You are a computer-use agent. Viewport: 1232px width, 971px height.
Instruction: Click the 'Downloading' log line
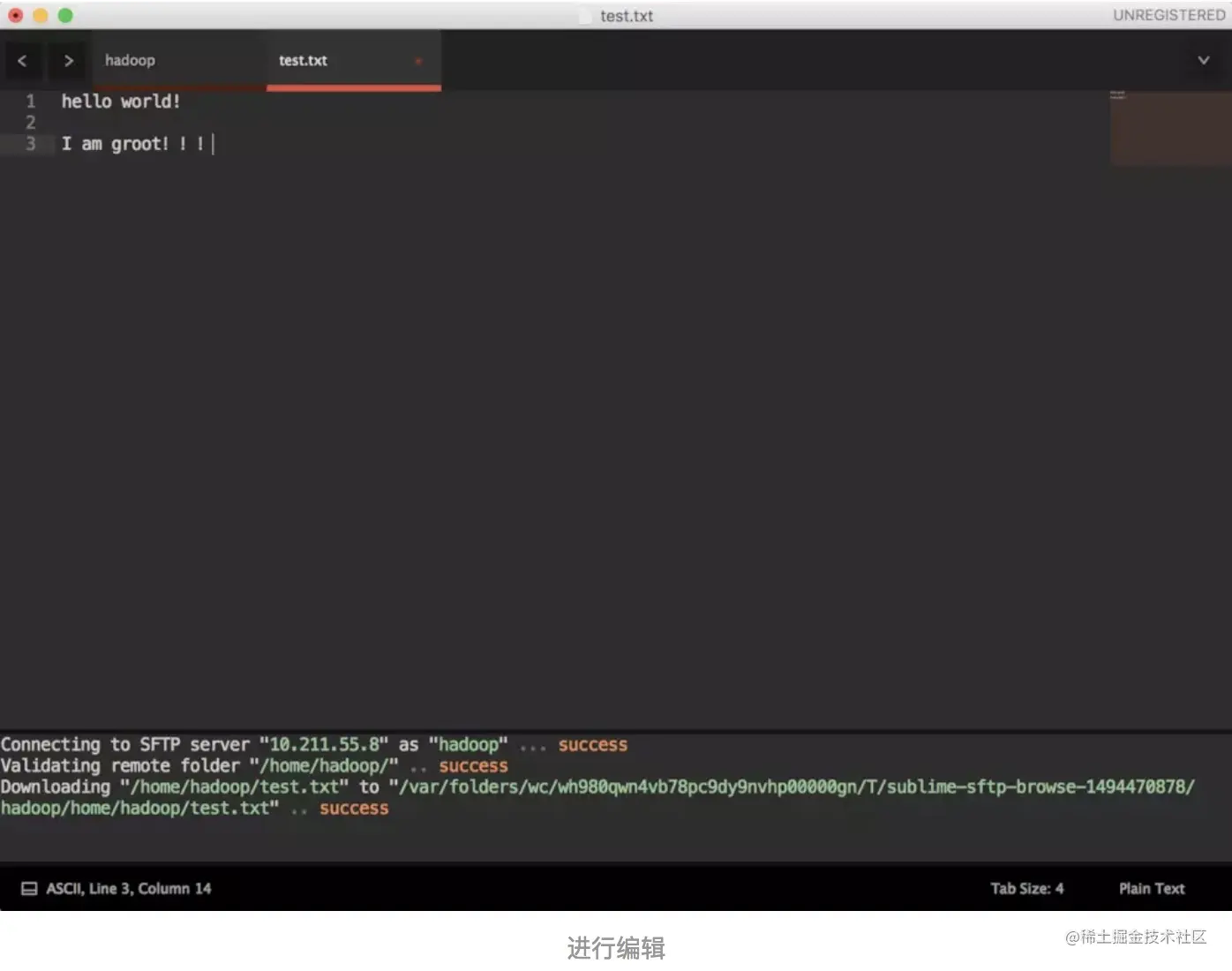coord(597,798)
